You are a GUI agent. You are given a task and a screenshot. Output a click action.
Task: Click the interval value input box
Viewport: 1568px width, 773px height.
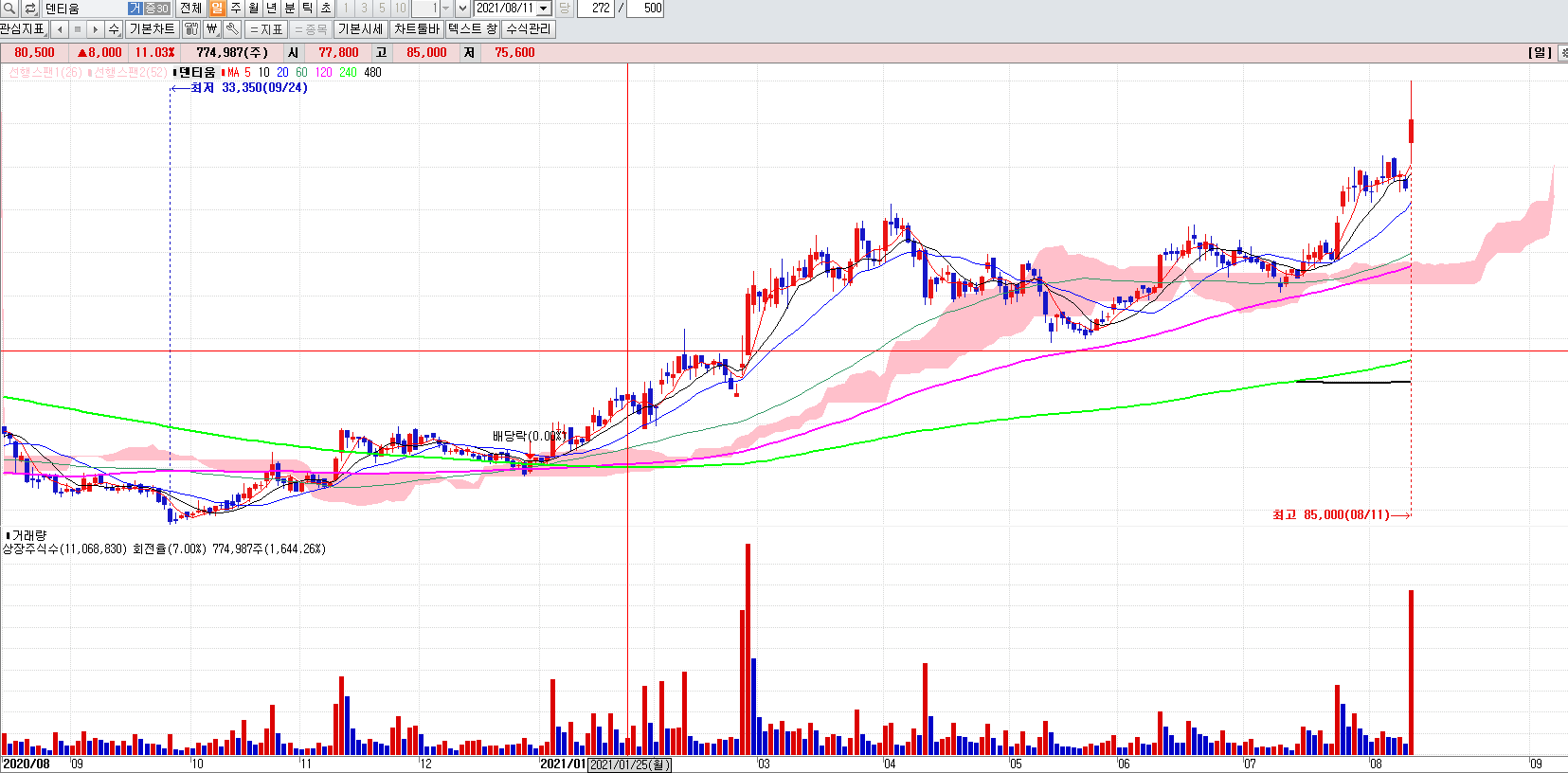pyautogui.click(x=424, y=9)
